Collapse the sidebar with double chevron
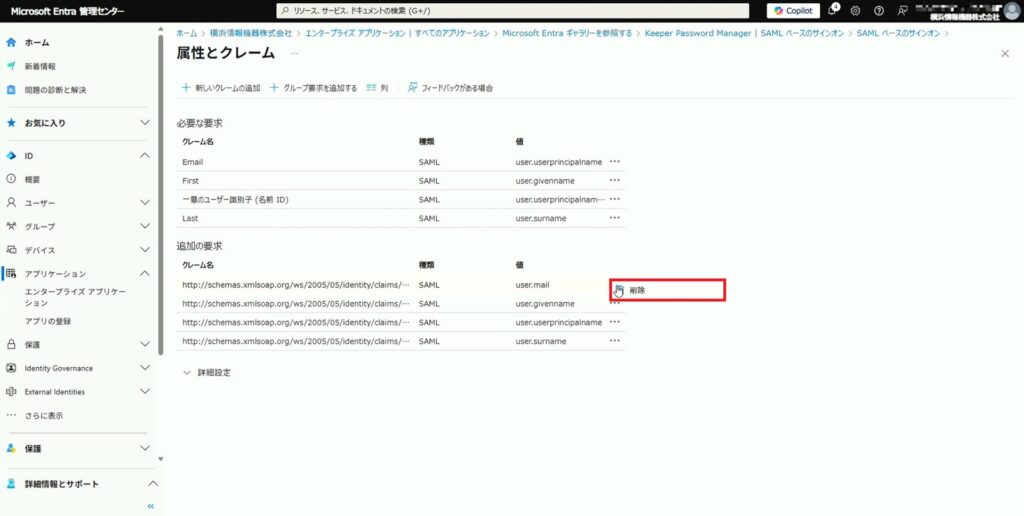1024x516 pixels. tap(151, 506)
